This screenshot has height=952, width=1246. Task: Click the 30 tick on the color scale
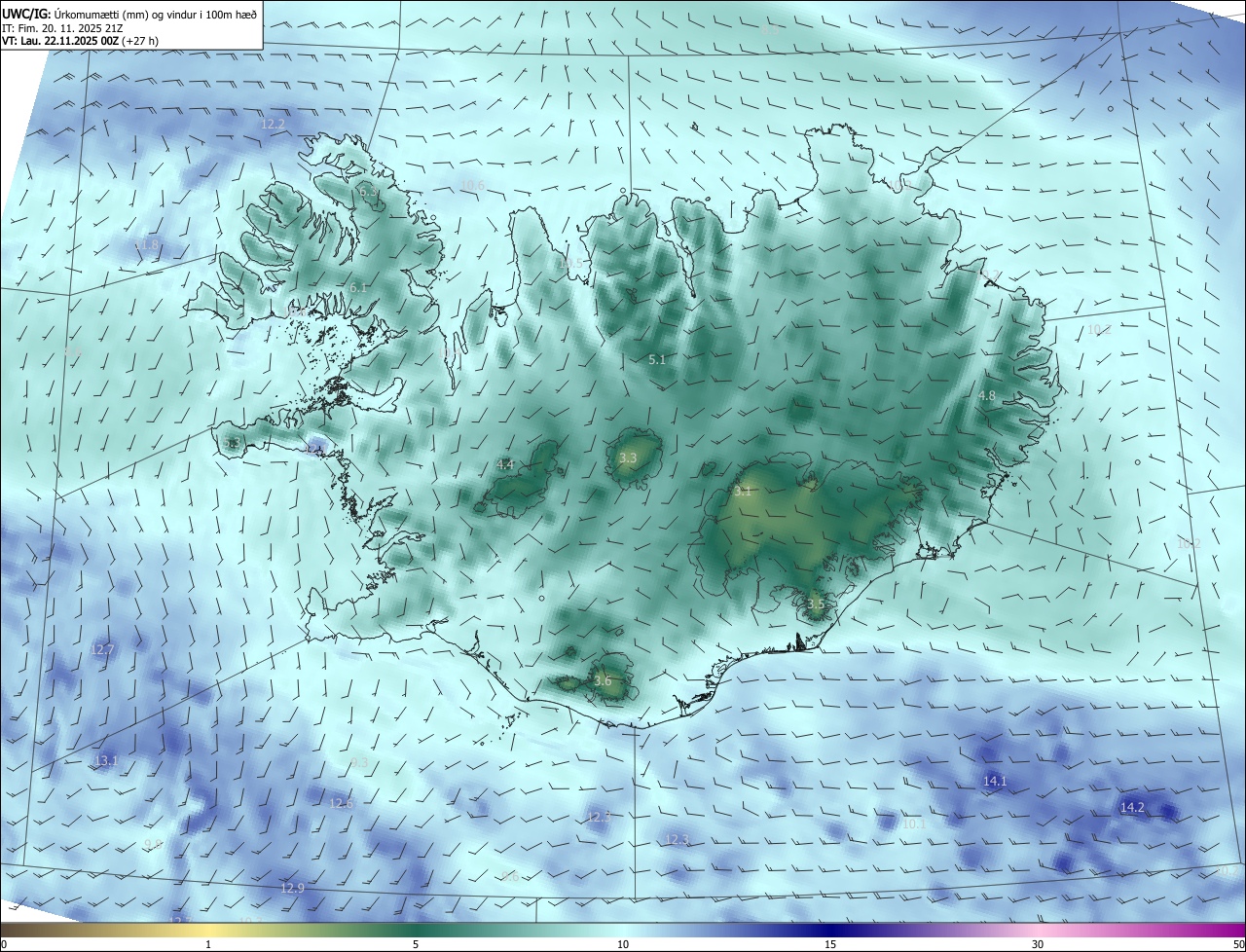(x=1038, y=944)
